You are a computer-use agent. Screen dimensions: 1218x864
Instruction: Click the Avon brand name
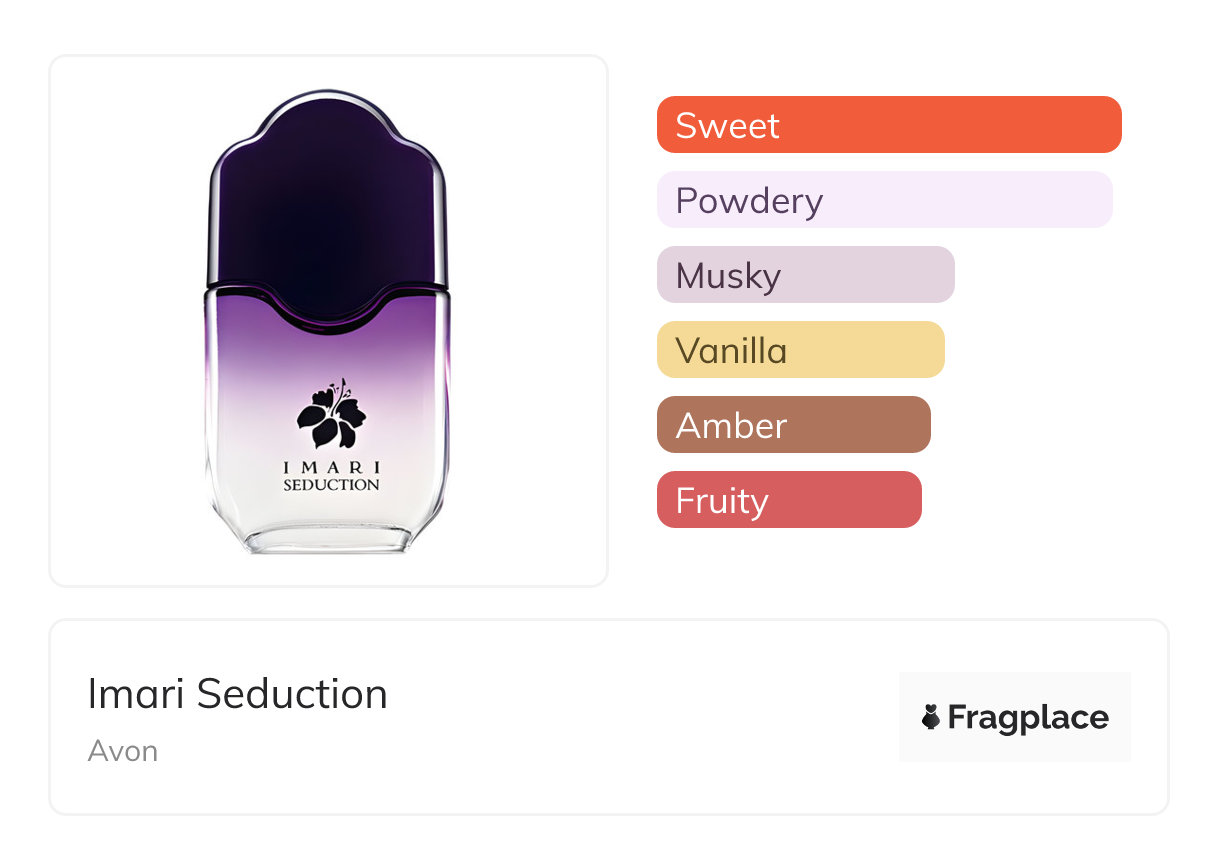[x=122, y=751]
